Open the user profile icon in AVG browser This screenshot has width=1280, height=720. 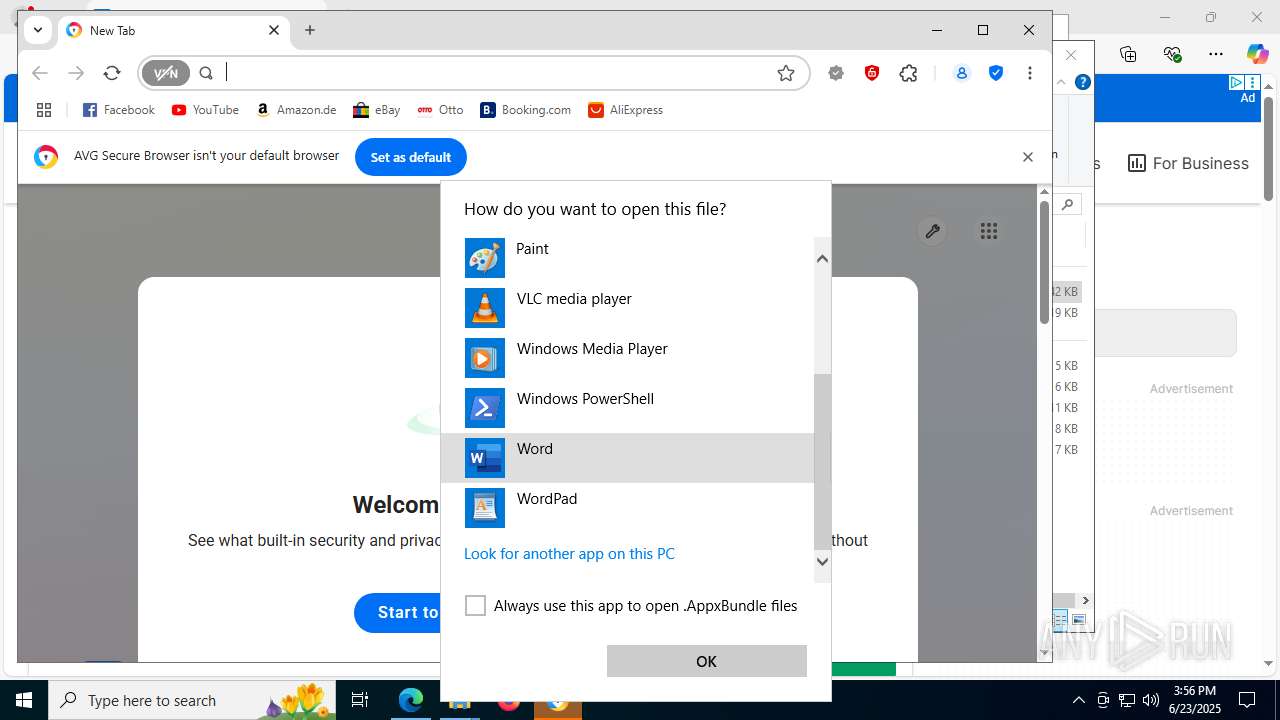(962, 73)
